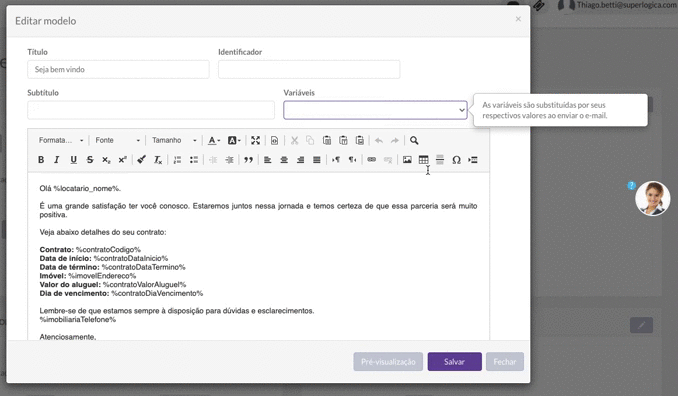Insert a special character (Omega)
The height and width of the screenshot is (396, 678).
pyautogui.click(x=456, y=160)
